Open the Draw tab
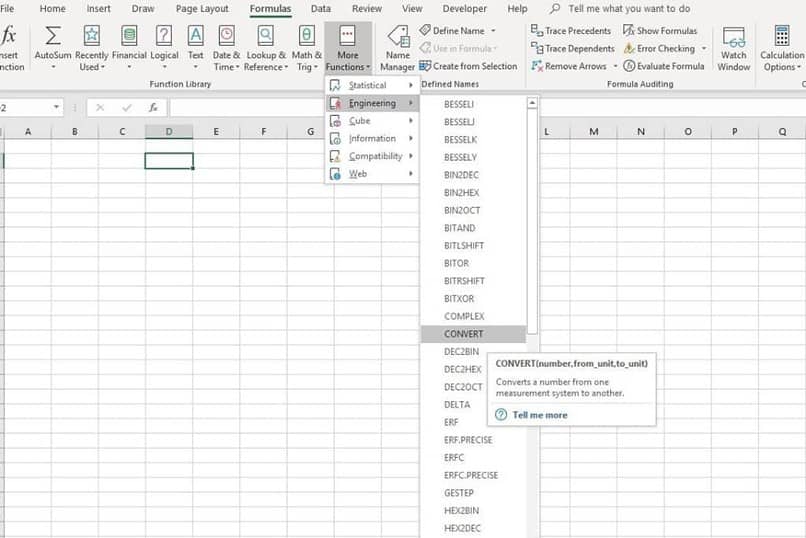806x538 pixels. click(143, 9)
